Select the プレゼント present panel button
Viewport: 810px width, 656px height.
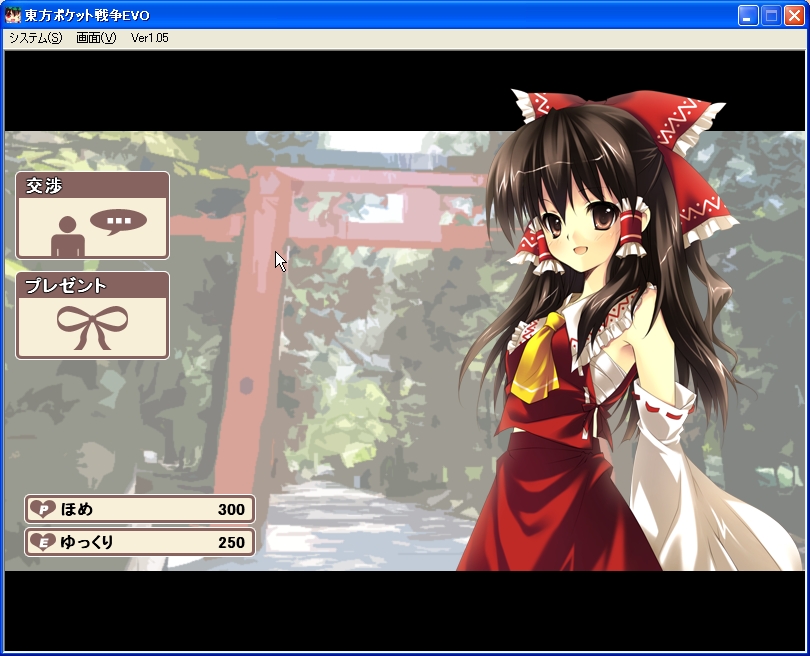[x=92, y=315]
